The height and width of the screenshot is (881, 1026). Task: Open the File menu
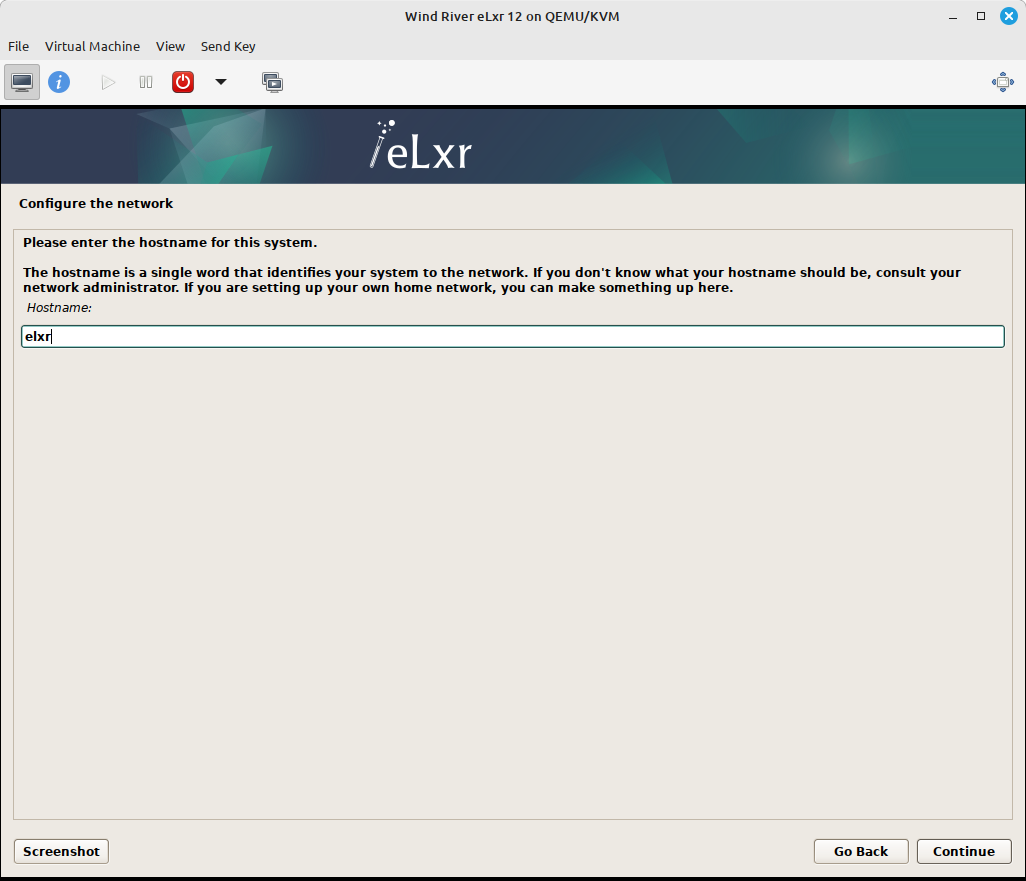pos(18,46)
